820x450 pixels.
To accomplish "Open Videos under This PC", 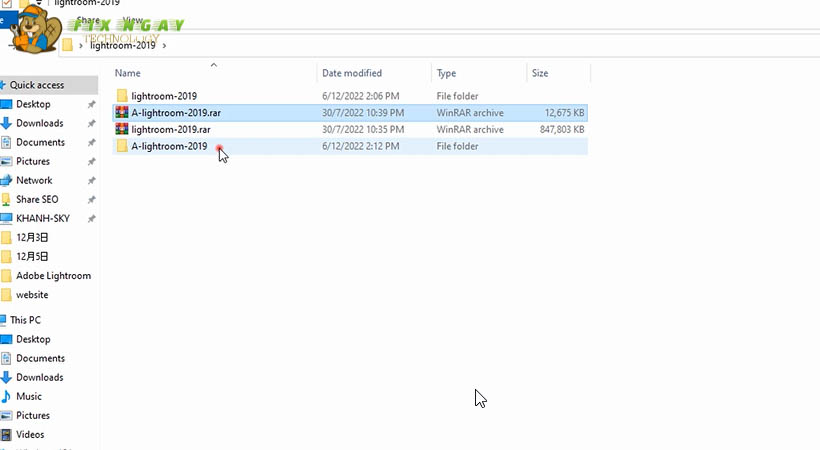I will click(30, 434).
